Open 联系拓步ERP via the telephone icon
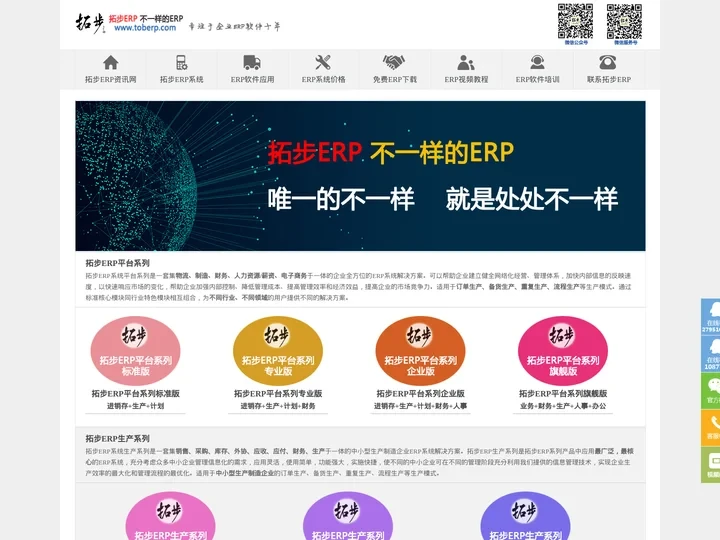720x540 pixels. [x=608, y=62]
